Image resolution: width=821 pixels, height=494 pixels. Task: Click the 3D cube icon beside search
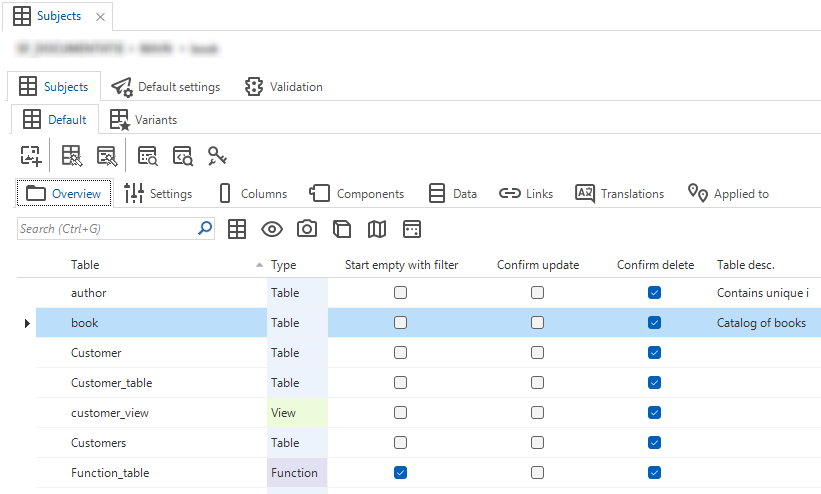point(342,229)
